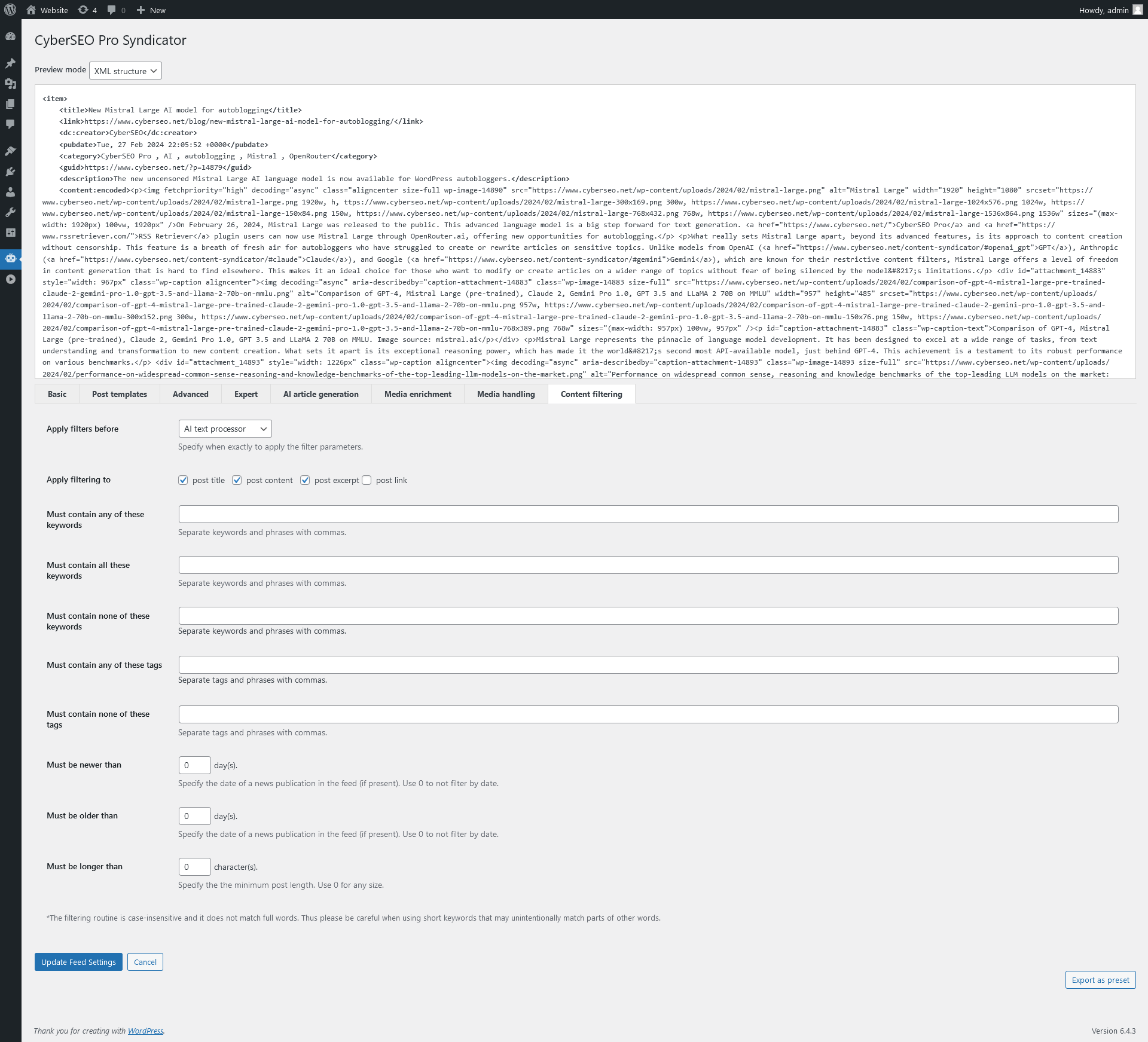Image resolution: width=1148 pixels, height=1042 pixels.
Task: Open the Preview mode XML structure dropdown
Action: 126,71
